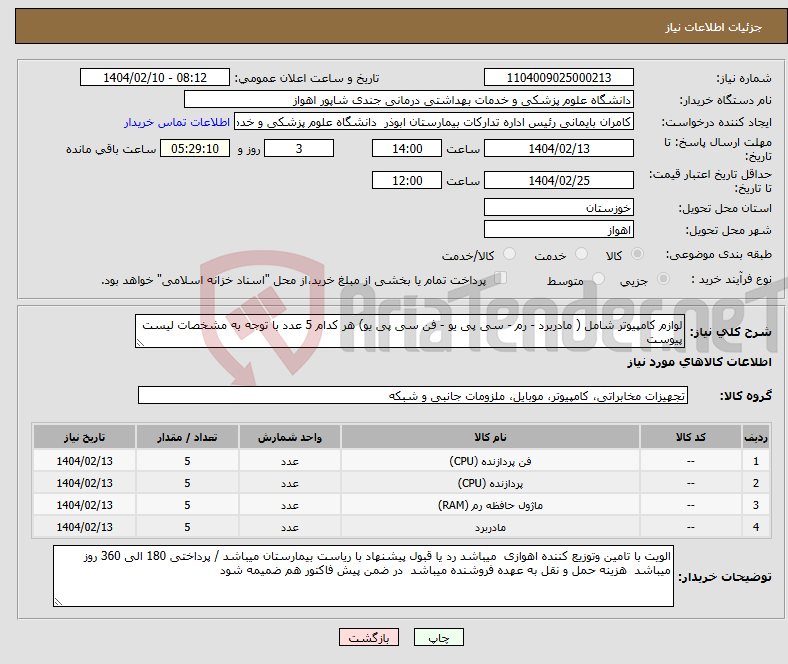This screenshot has width=788, height=664.
Task: Select the کالا radio button
Action: tap(637, 254)
